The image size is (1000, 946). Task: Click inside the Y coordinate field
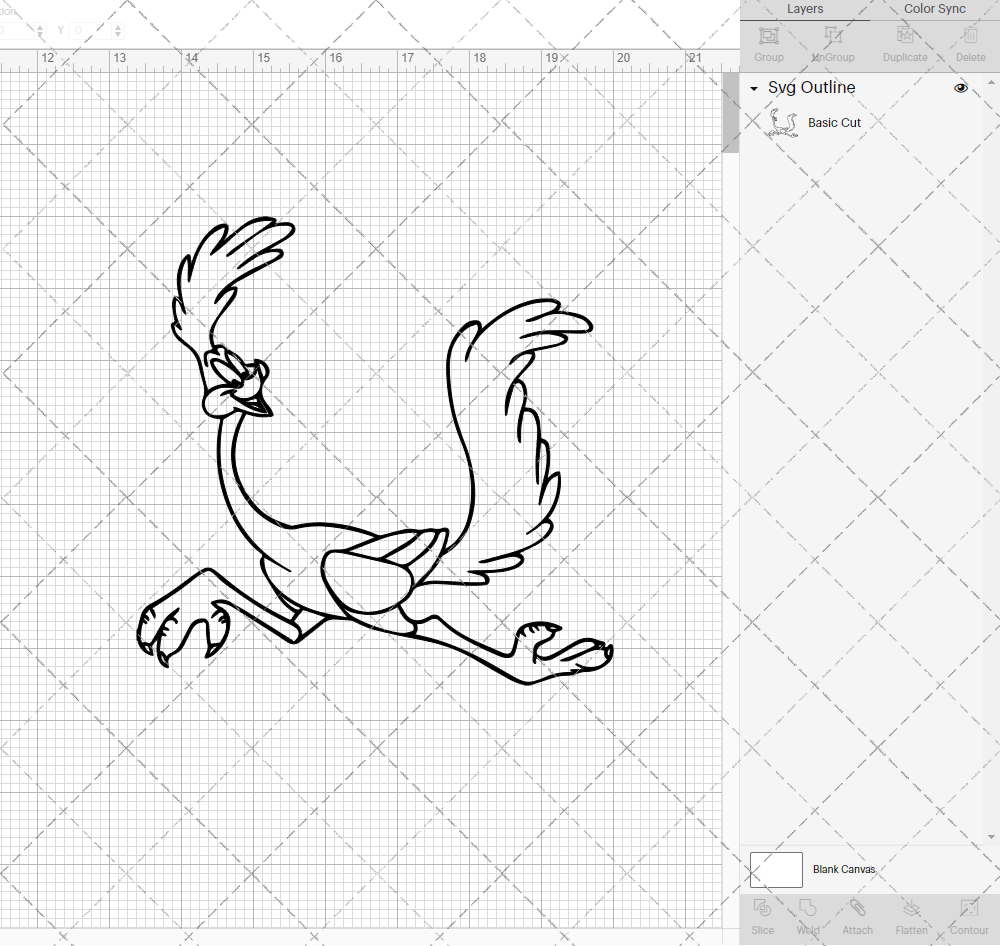pyautogui.click(x=90, y=30)
